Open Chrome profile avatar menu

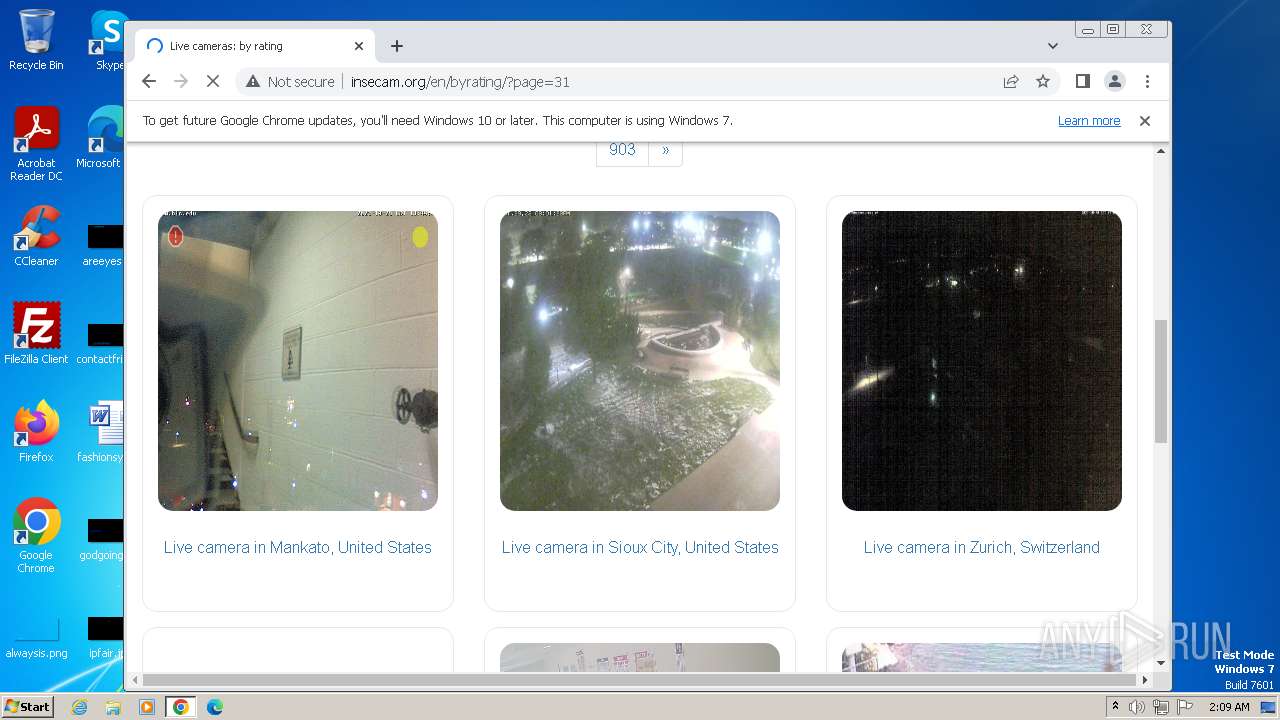click(x=1115, y=82)
